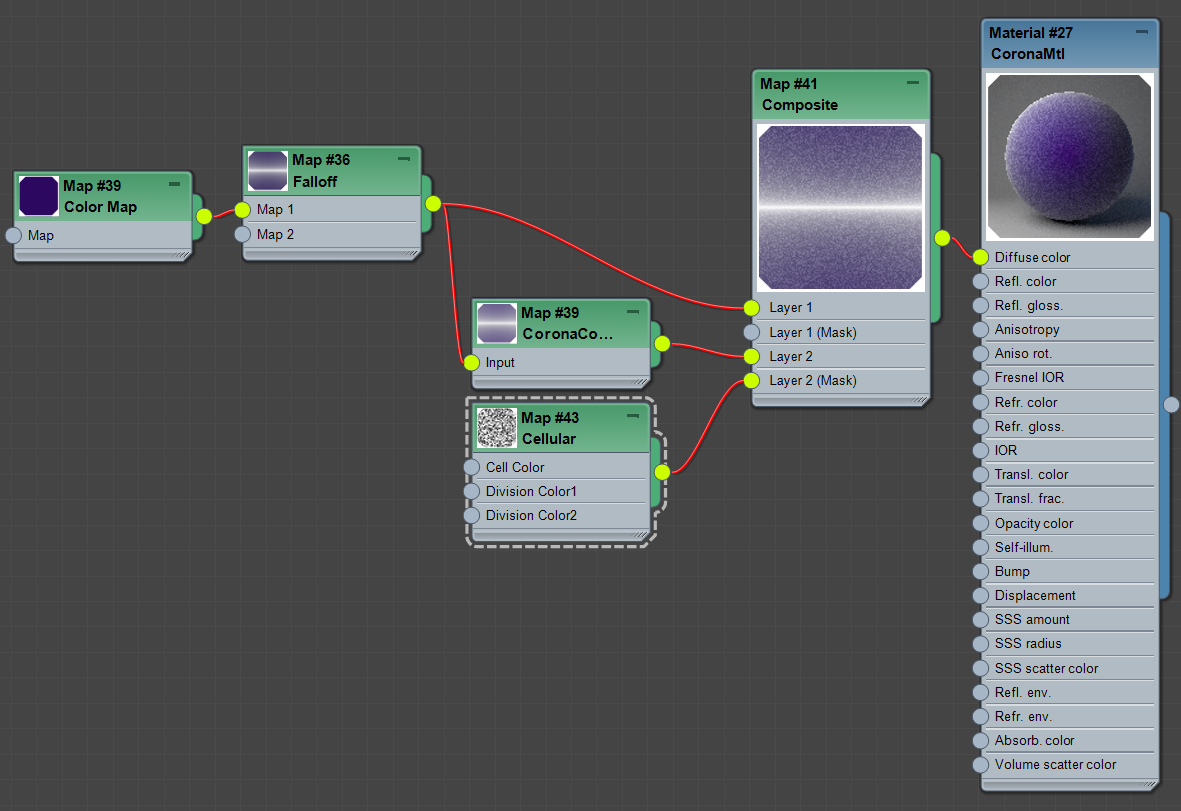
Task: Click the Composite node's output socket
Action: [942, 238]
